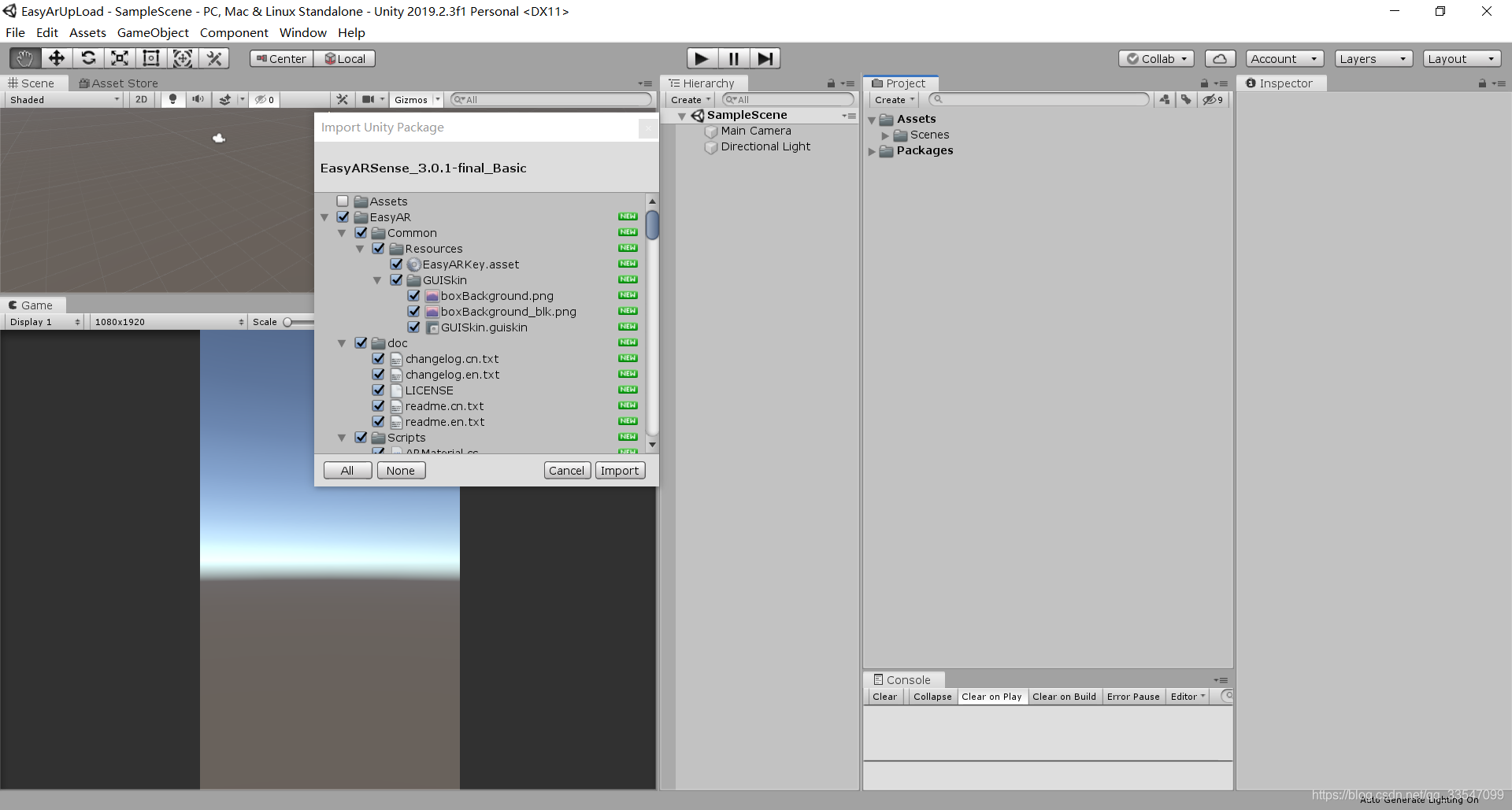
Task: Click the None selection button
Action: (x=401, y=471)
